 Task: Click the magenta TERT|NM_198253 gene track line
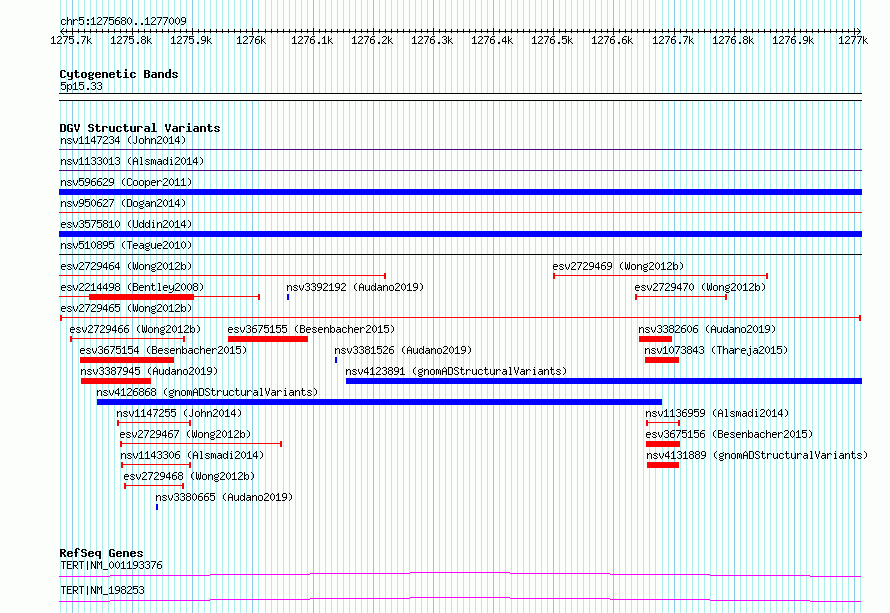click(x=460, y=599)
